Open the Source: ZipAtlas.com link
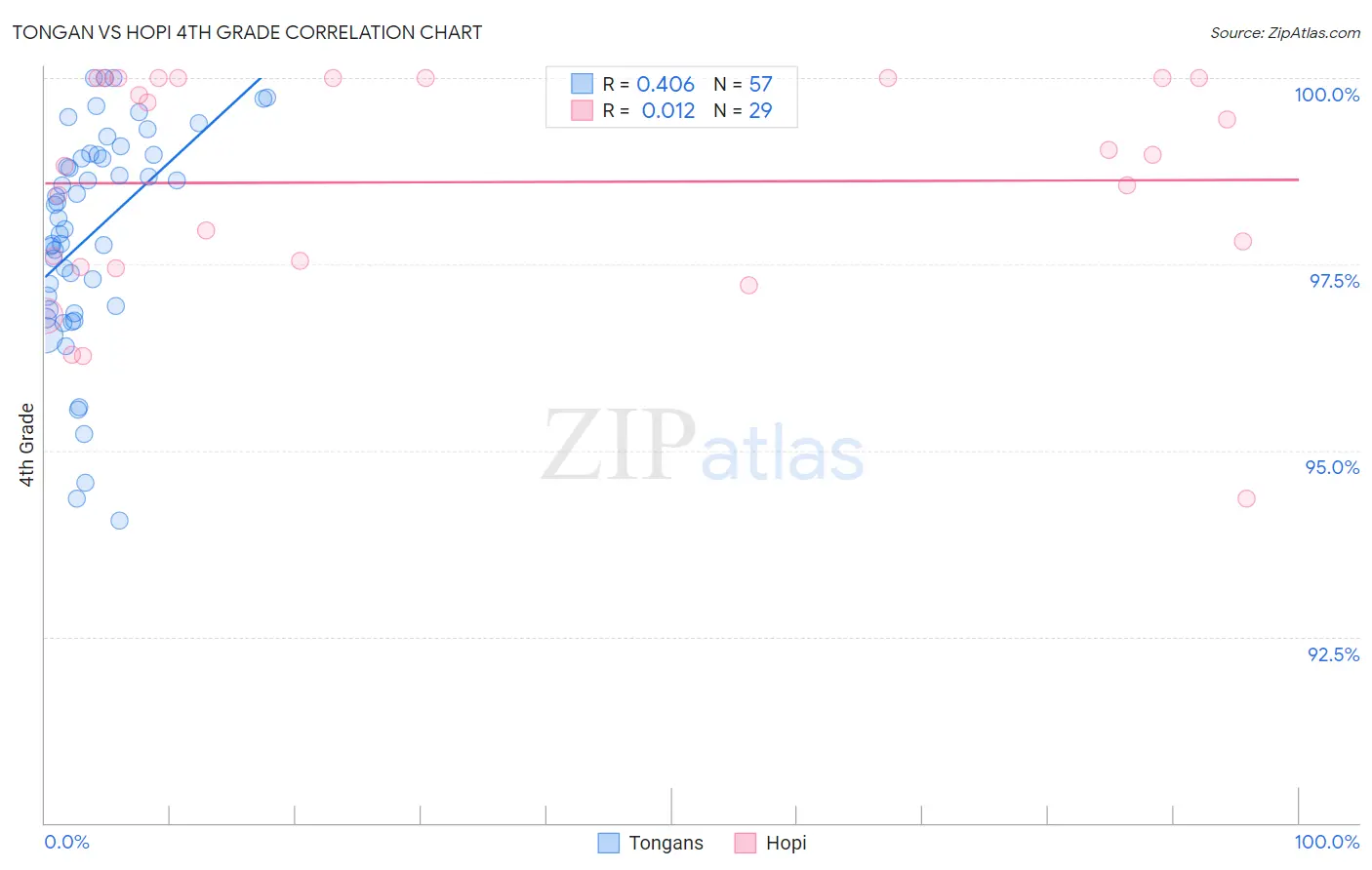The width and height of the screenshot is (1372, 870). (x=1285, y=32)
